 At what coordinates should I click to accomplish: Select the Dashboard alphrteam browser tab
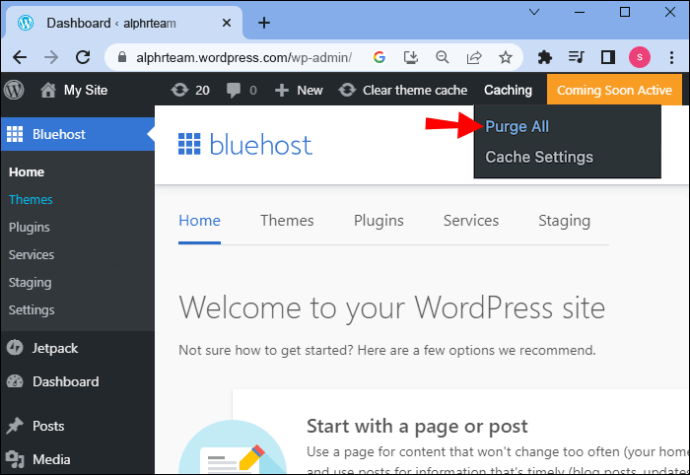coord(123,23)
